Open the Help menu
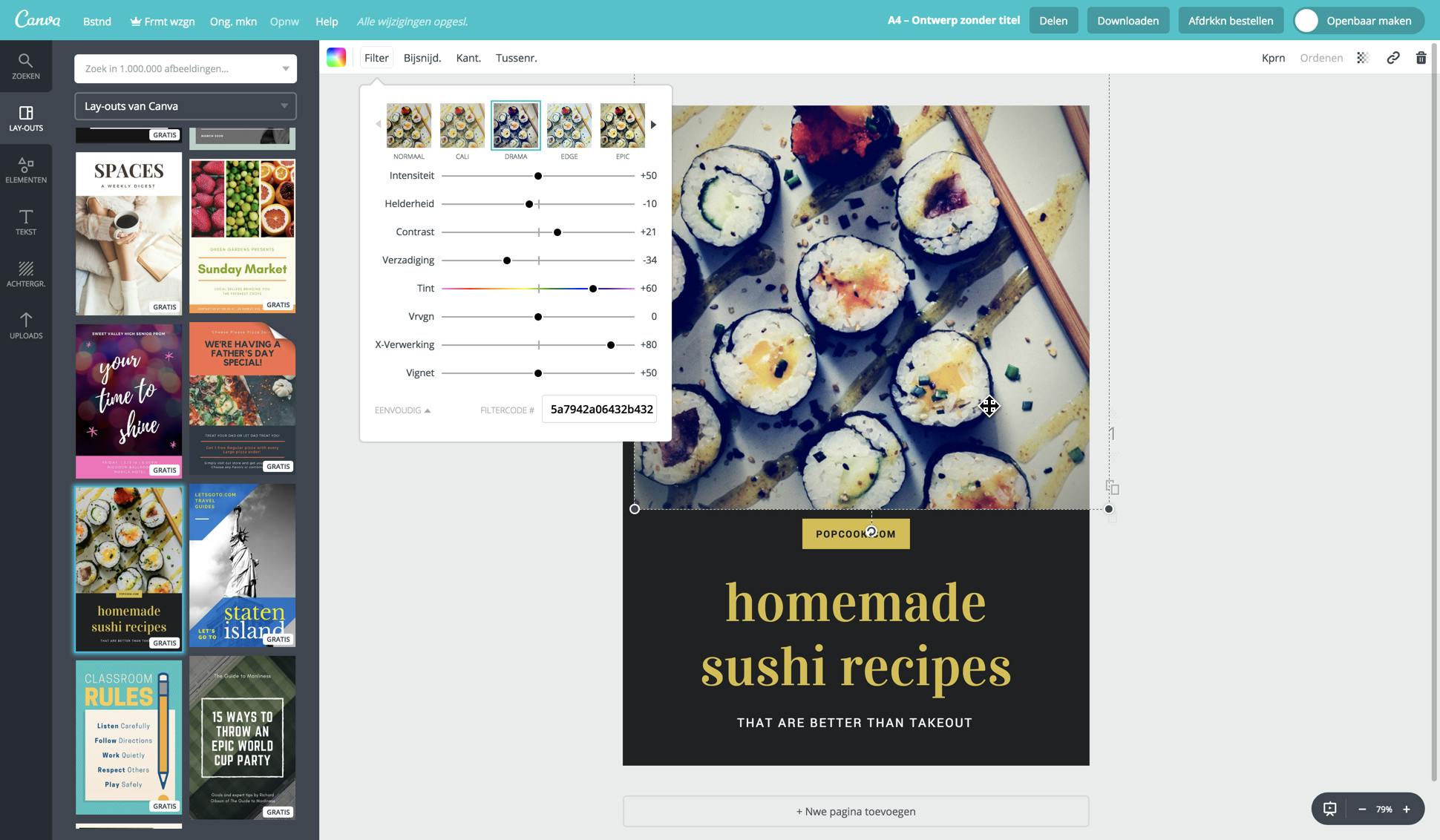The width and height of the screenshot is (1440, 840). click(x=327, y=22)
